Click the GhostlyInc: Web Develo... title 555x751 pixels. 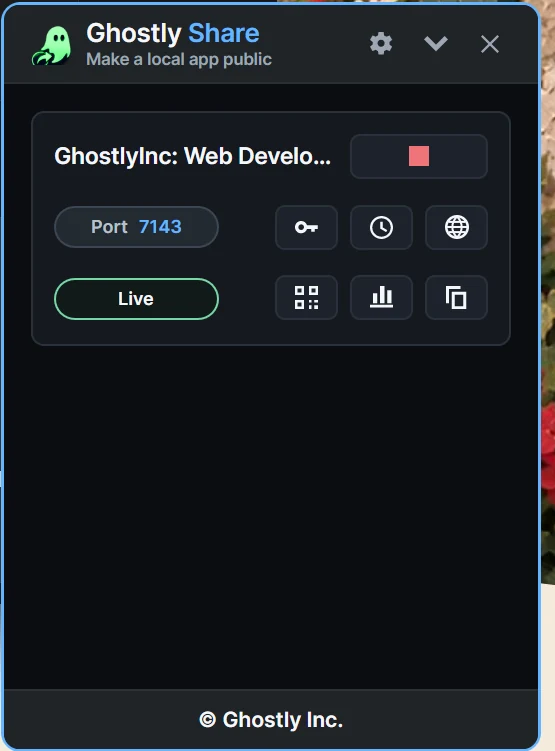(193, 156)
